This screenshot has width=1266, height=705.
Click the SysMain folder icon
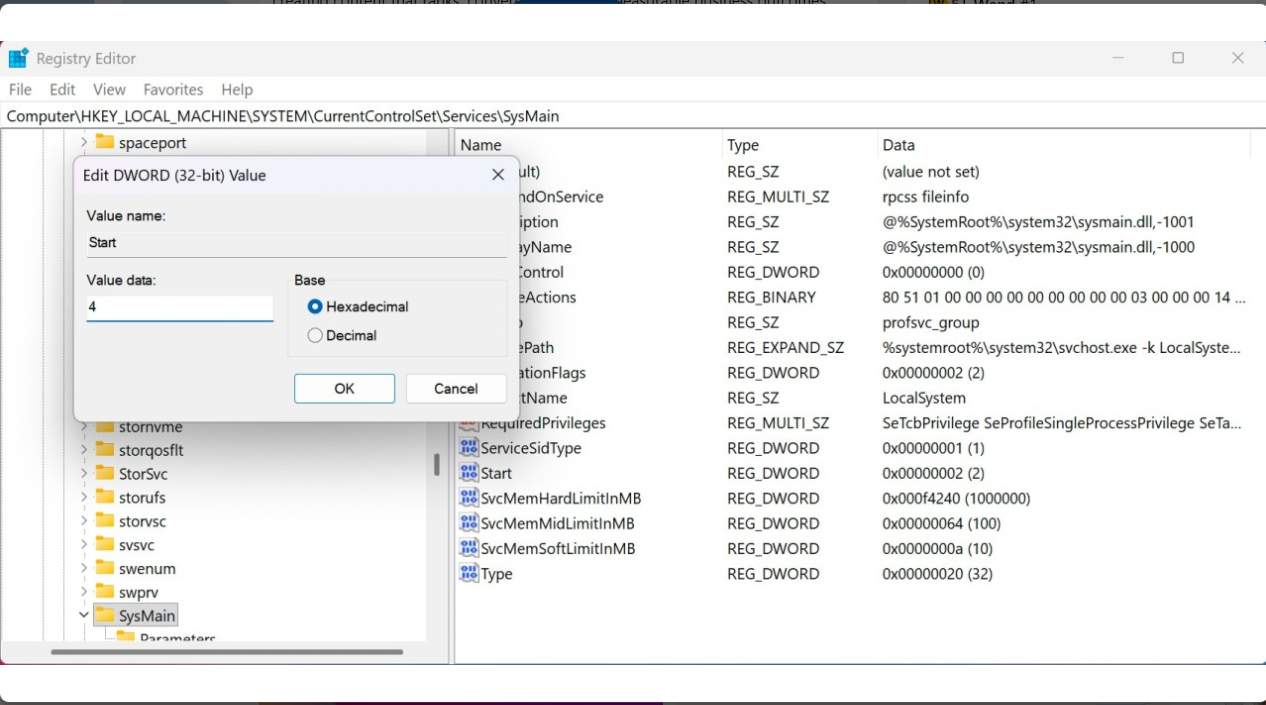[x=104, y=615]
